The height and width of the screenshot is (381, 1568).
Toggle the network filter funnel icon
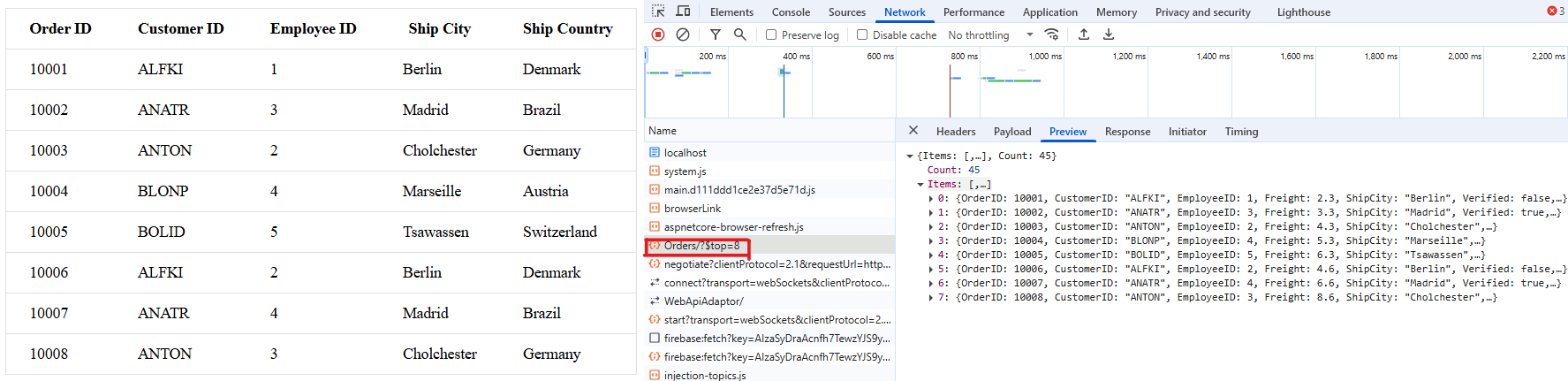pos(715,34)
